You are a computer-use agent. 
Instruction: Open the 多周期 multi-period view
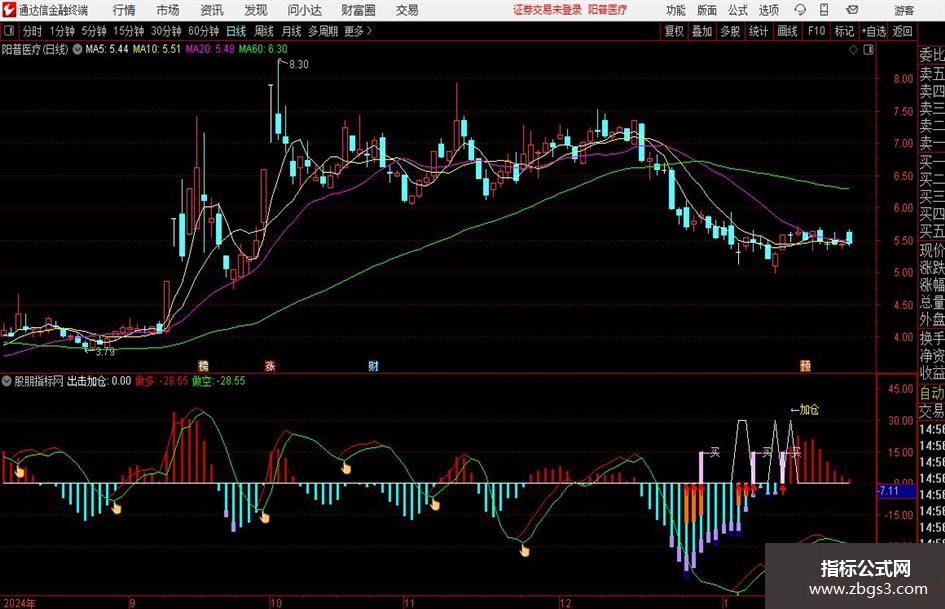tap(323, 31)
